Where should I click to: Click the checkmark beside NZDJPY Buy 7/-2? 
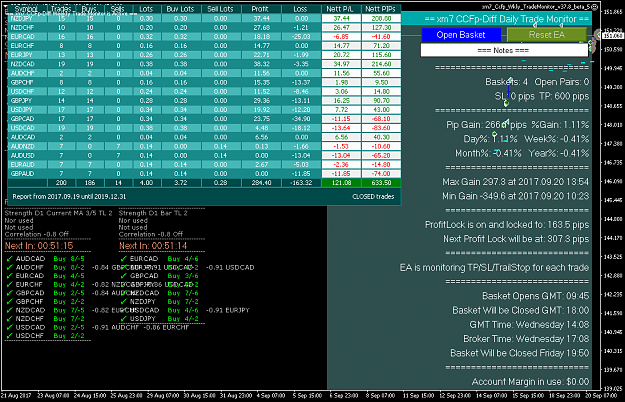[x=124, y=302]
